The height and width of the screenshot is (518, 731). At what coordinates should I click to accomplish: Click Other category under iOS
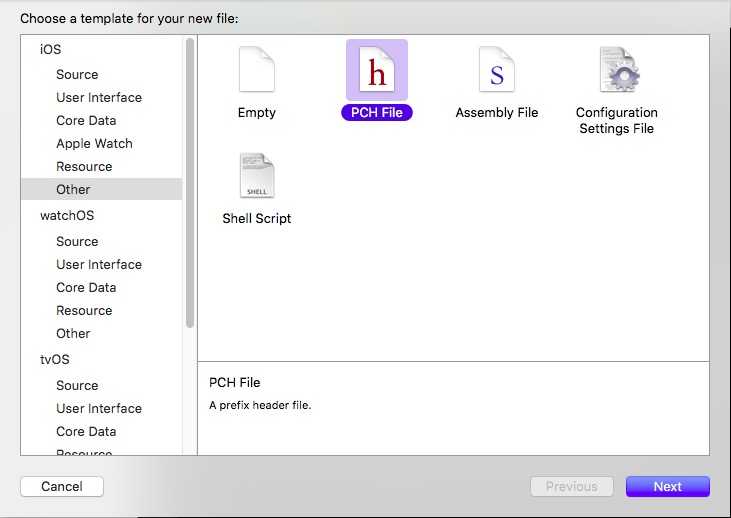point(73,189)
